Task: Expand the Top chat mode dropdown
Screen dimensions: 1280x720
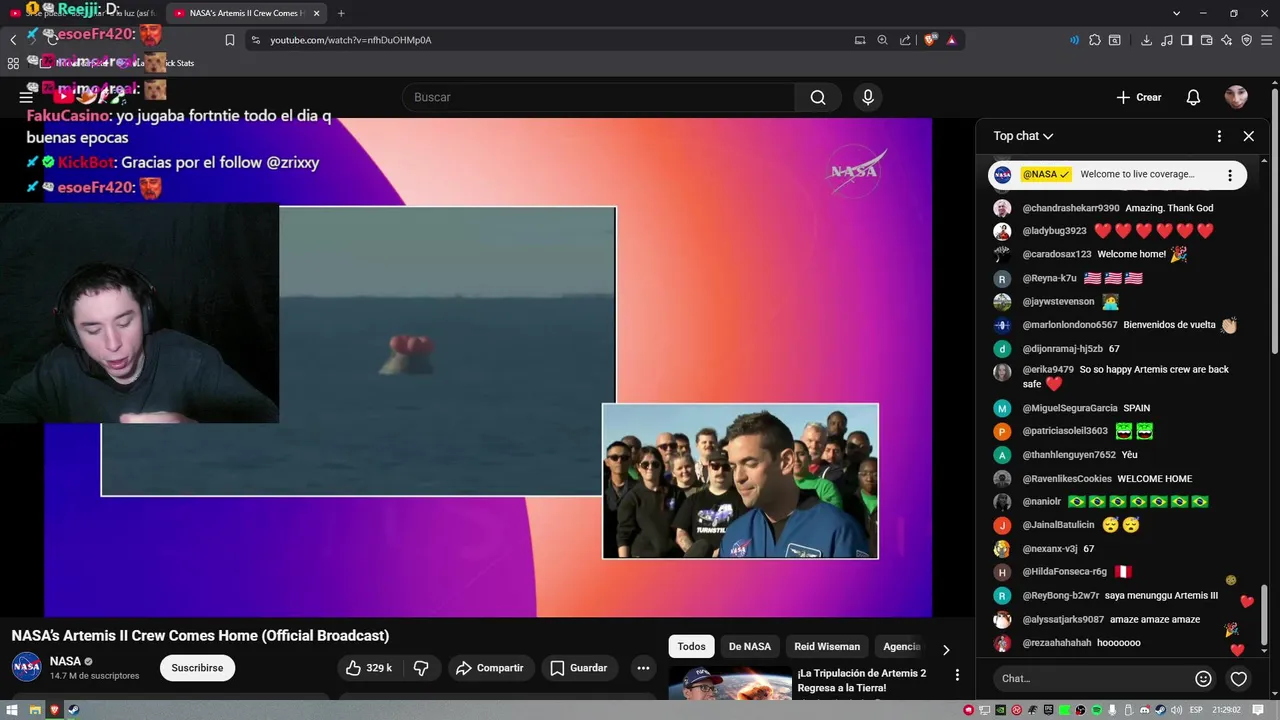Action: coord(1023,136)
